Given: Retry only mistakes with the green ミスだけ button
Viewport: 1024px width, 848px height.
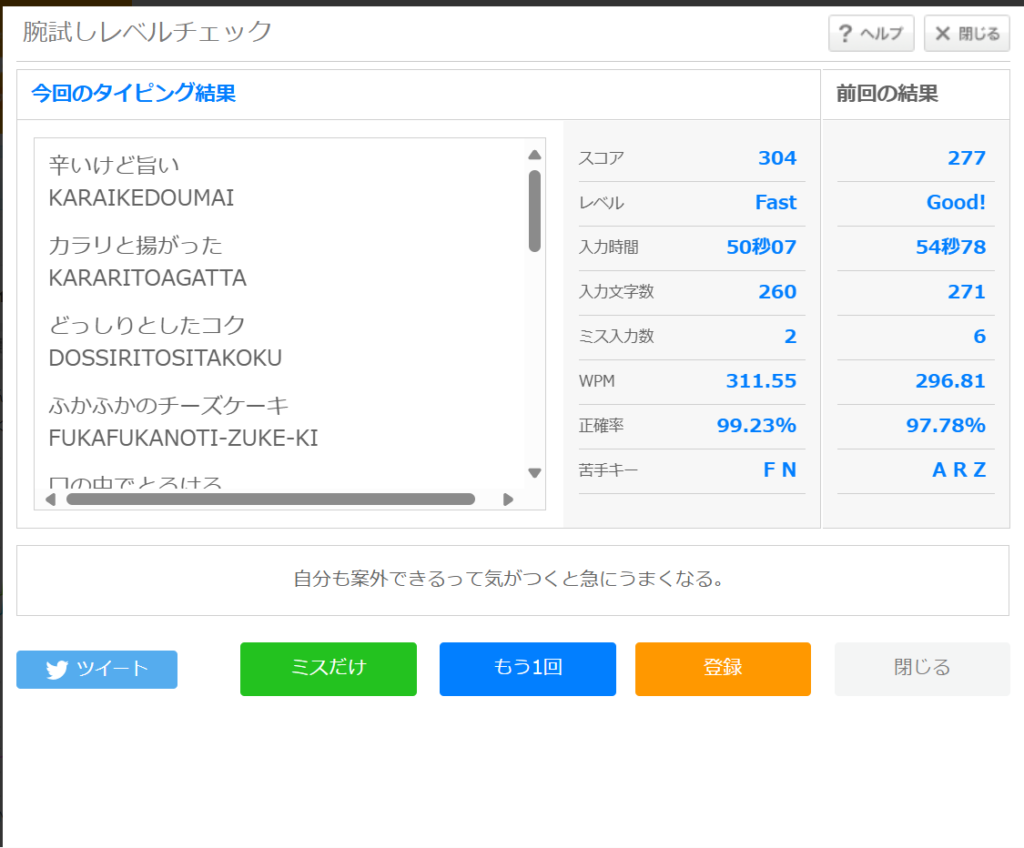Looking at the screenshot, I should (328, 668).
